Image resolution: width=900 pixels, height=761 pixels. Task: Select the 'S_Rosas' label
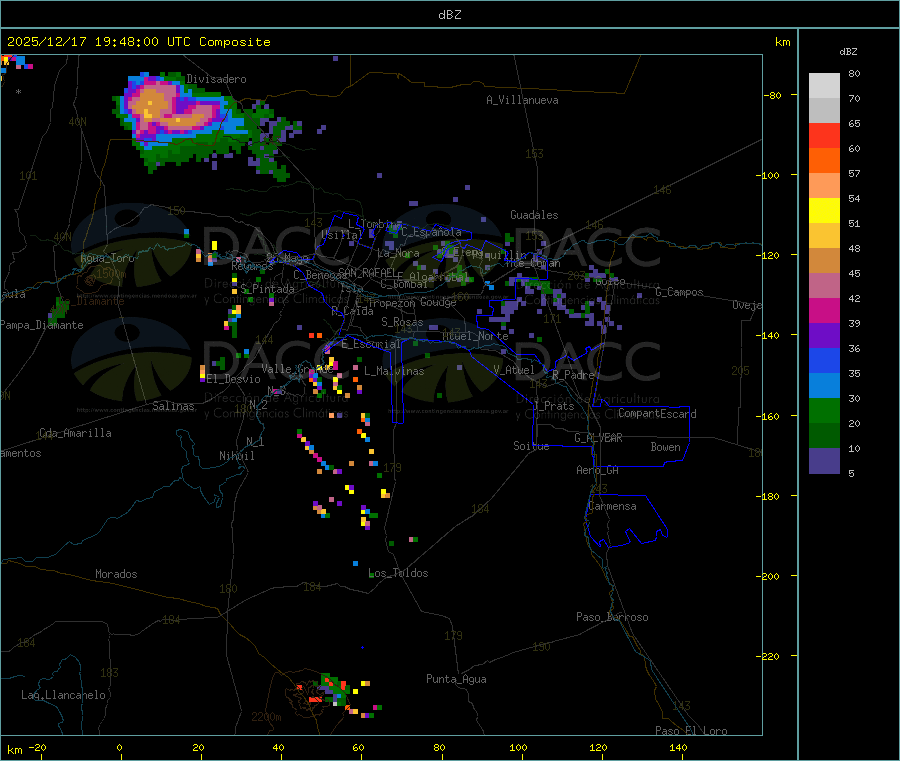(x=402, y=323)
